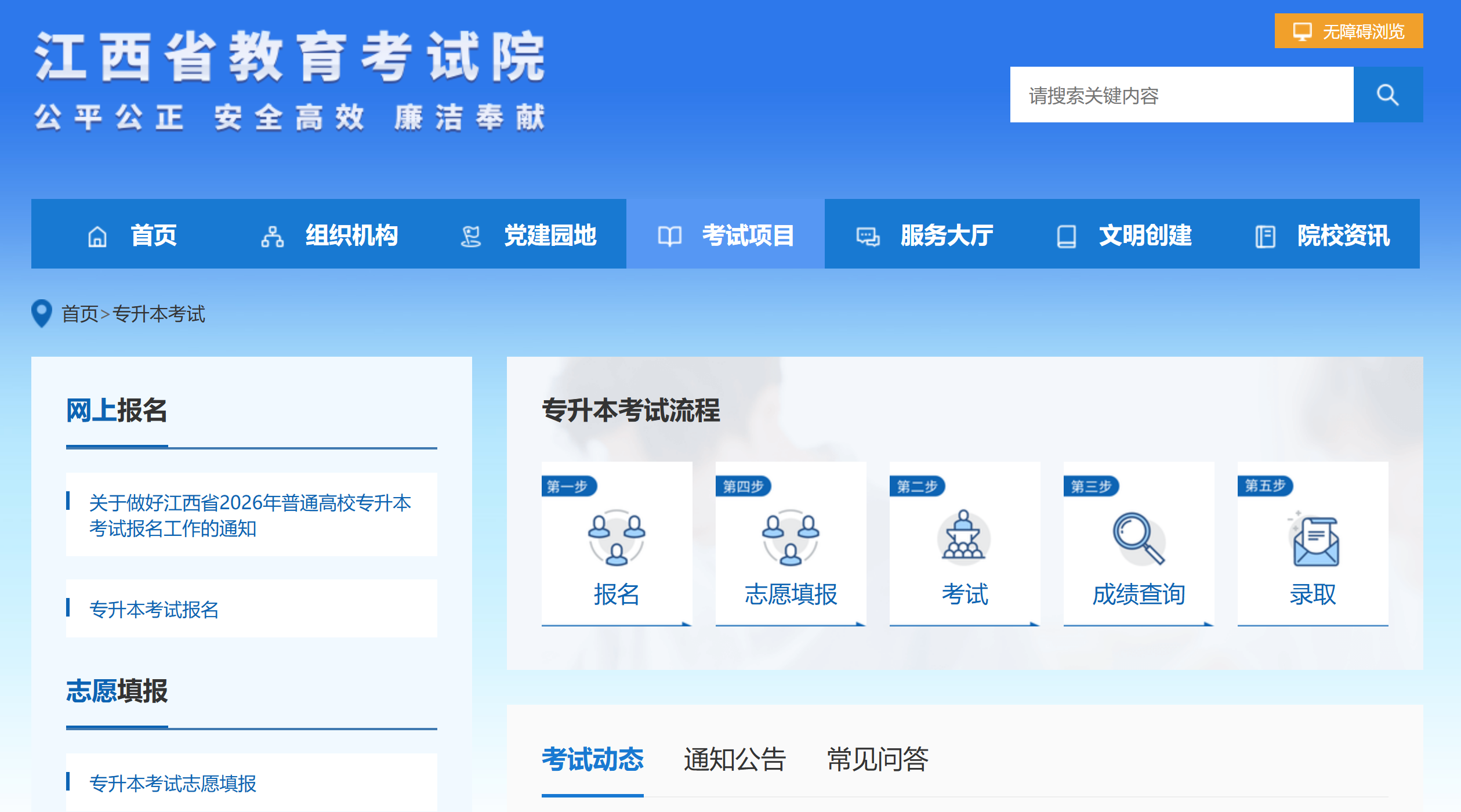The width and height of the screenshot is (1461, 812).
Task: Click the 考试 podium step icon
Action: (x=964, y=536)
